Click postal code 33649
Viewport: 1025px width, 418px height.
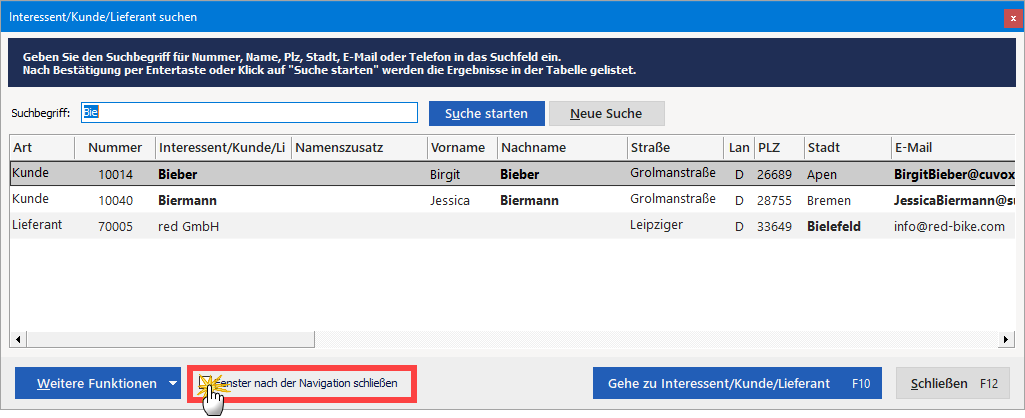pos(775,227)
